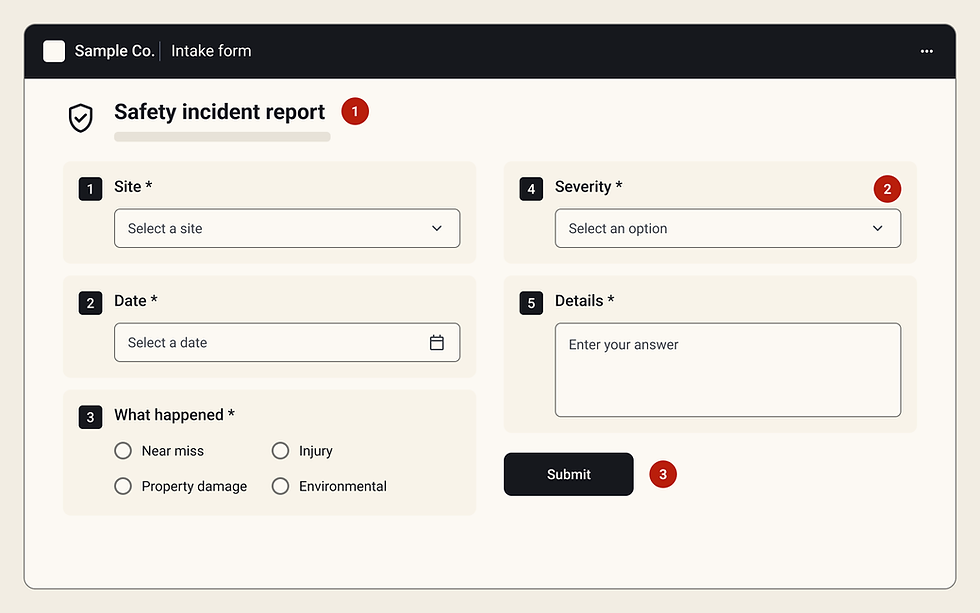
Task: Click the progress bar under the title
Action: pyautogui.click(x=222, y=137)
